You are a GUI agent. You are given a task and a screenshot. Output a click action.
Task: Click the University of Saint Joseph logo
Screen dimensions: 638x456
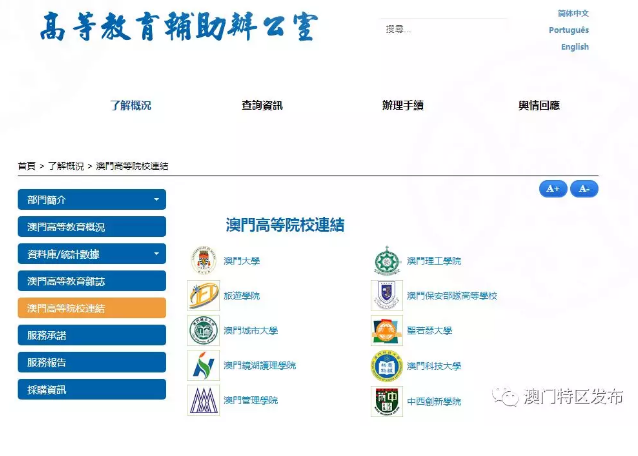tap(387, 330)
